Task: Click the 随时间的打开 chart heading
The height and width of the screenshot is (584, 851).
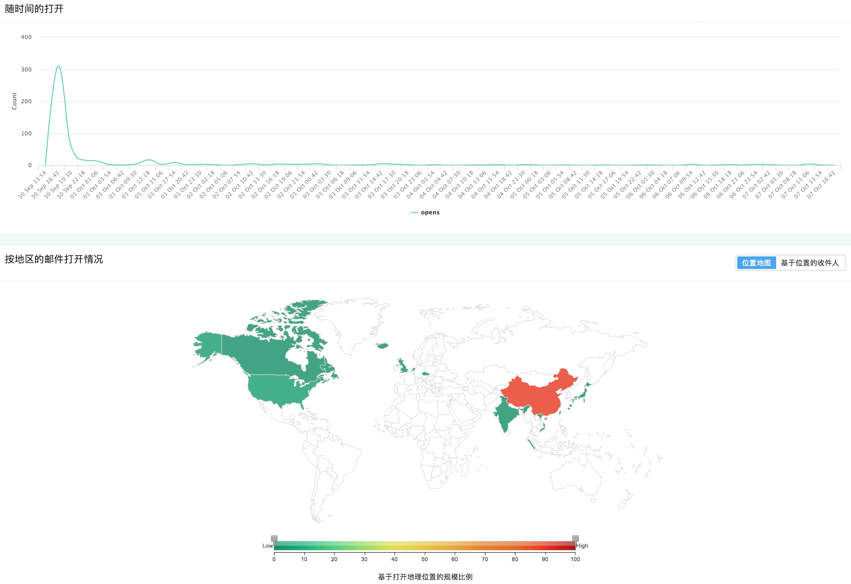Action: coord(36,8)
